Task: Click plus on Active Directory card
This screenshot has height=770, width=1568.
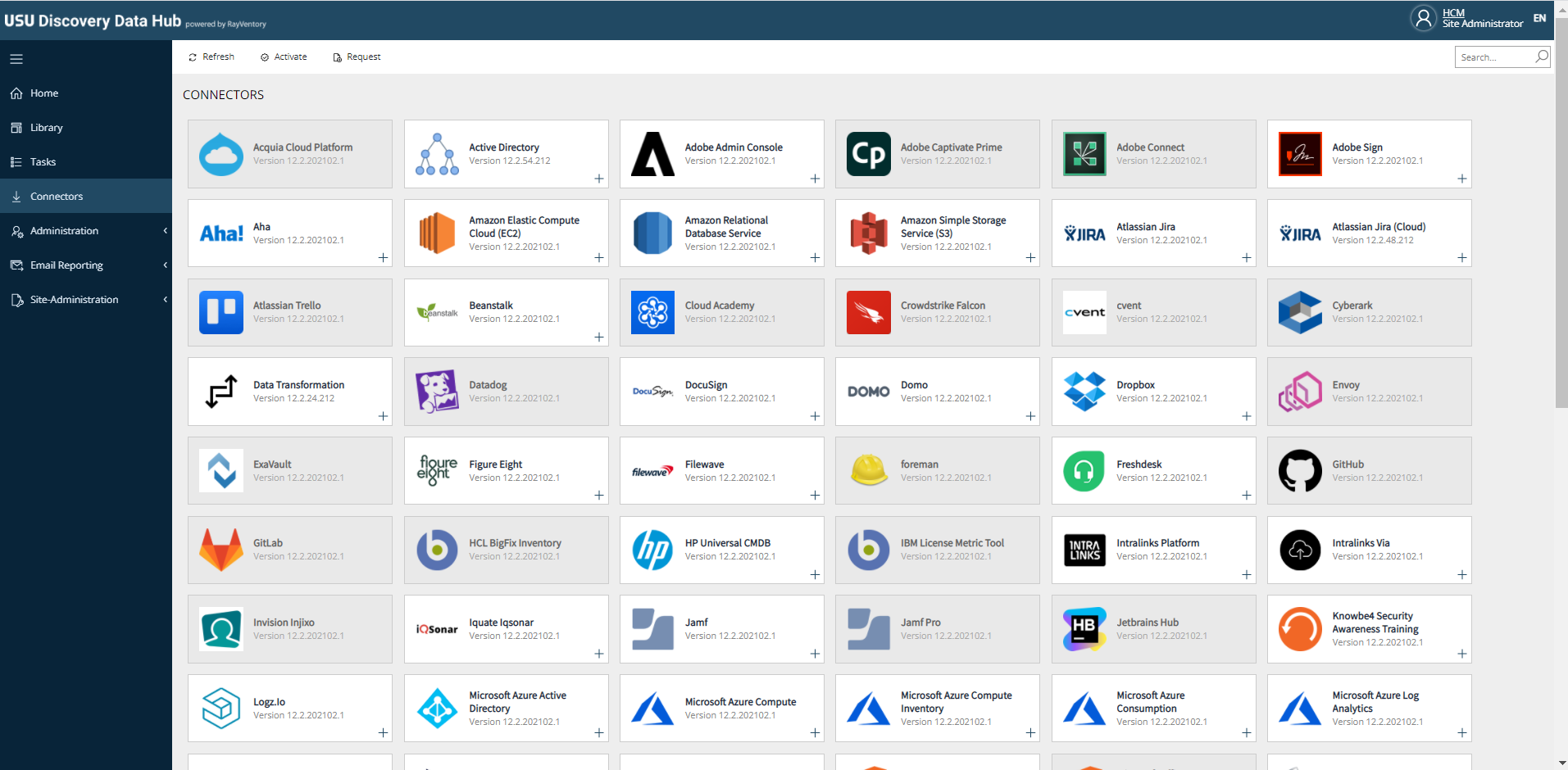Action: coord(599,179)
